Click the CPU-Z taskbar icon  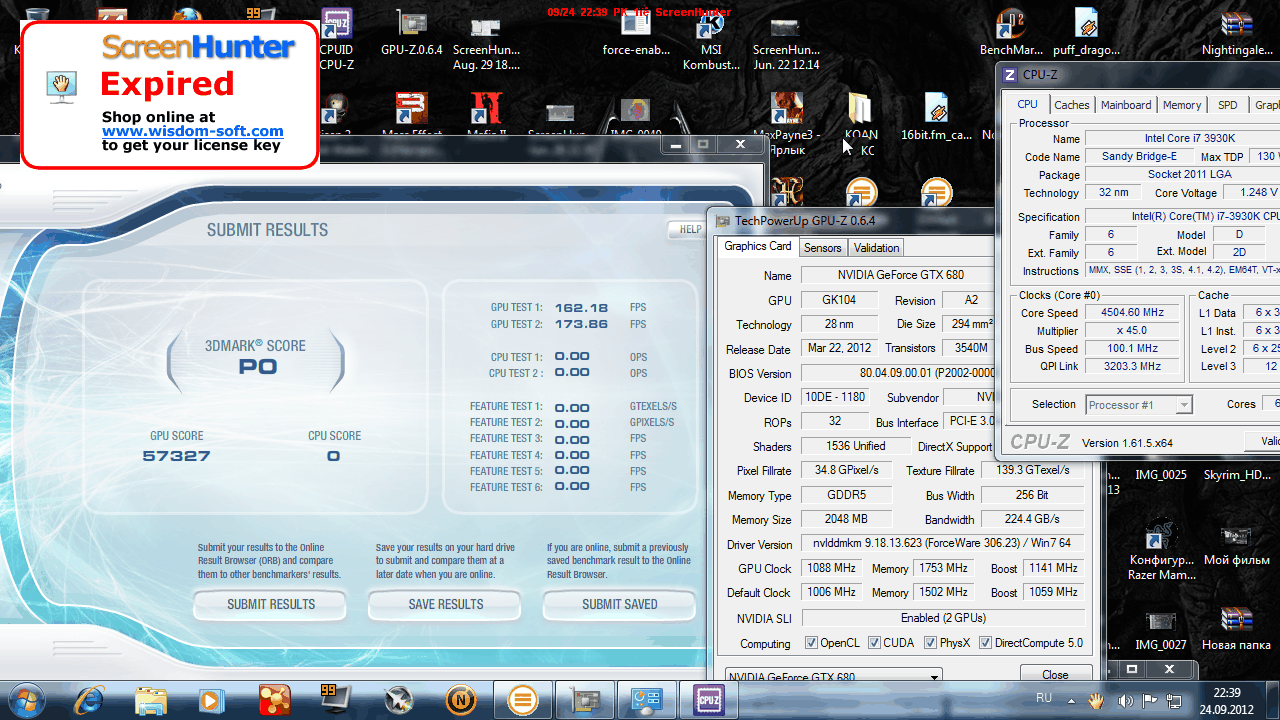(x=709, y=699)
